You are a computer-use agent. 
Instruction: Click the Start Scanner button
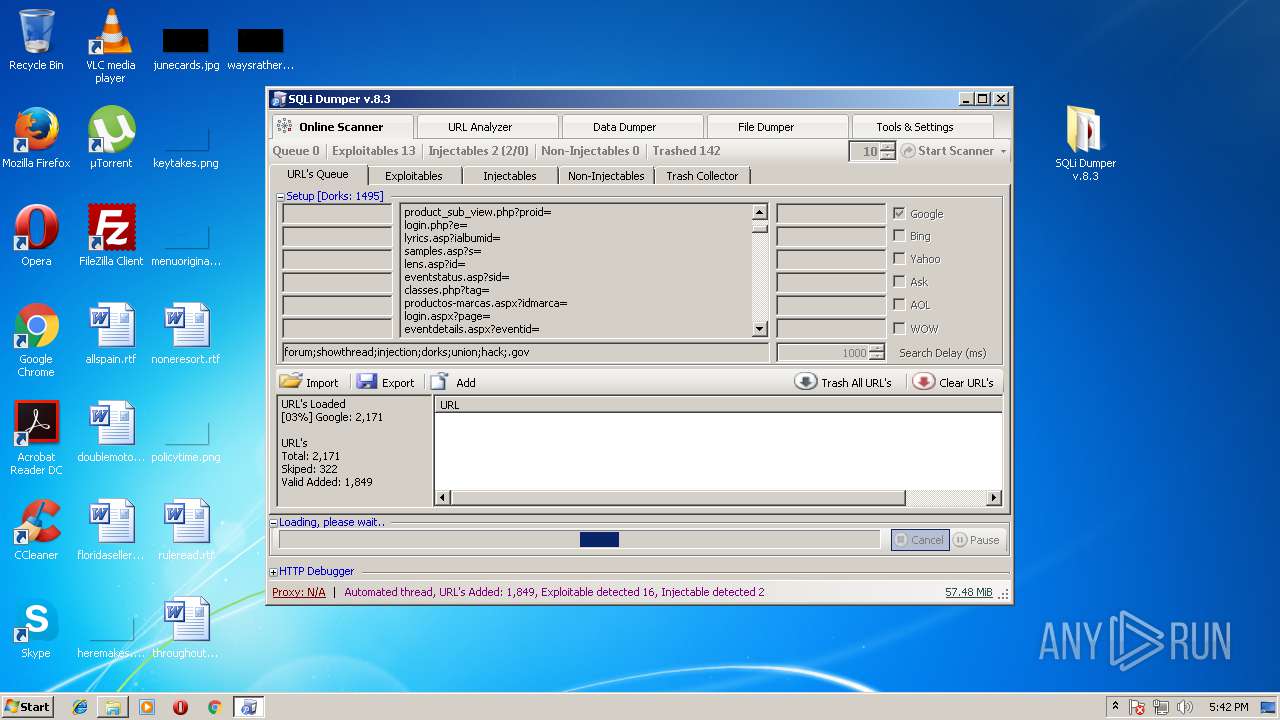tap(948, 151)
